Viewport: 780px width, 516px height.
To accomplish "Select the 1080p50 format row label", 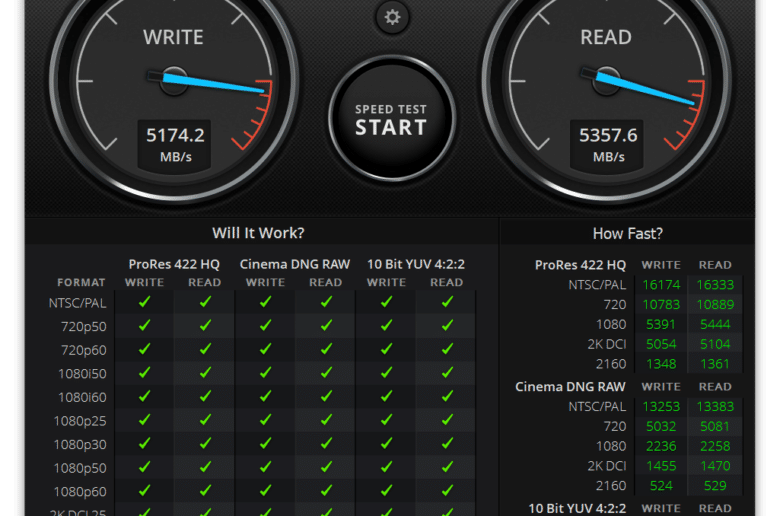I will click(x=80, y=468).
